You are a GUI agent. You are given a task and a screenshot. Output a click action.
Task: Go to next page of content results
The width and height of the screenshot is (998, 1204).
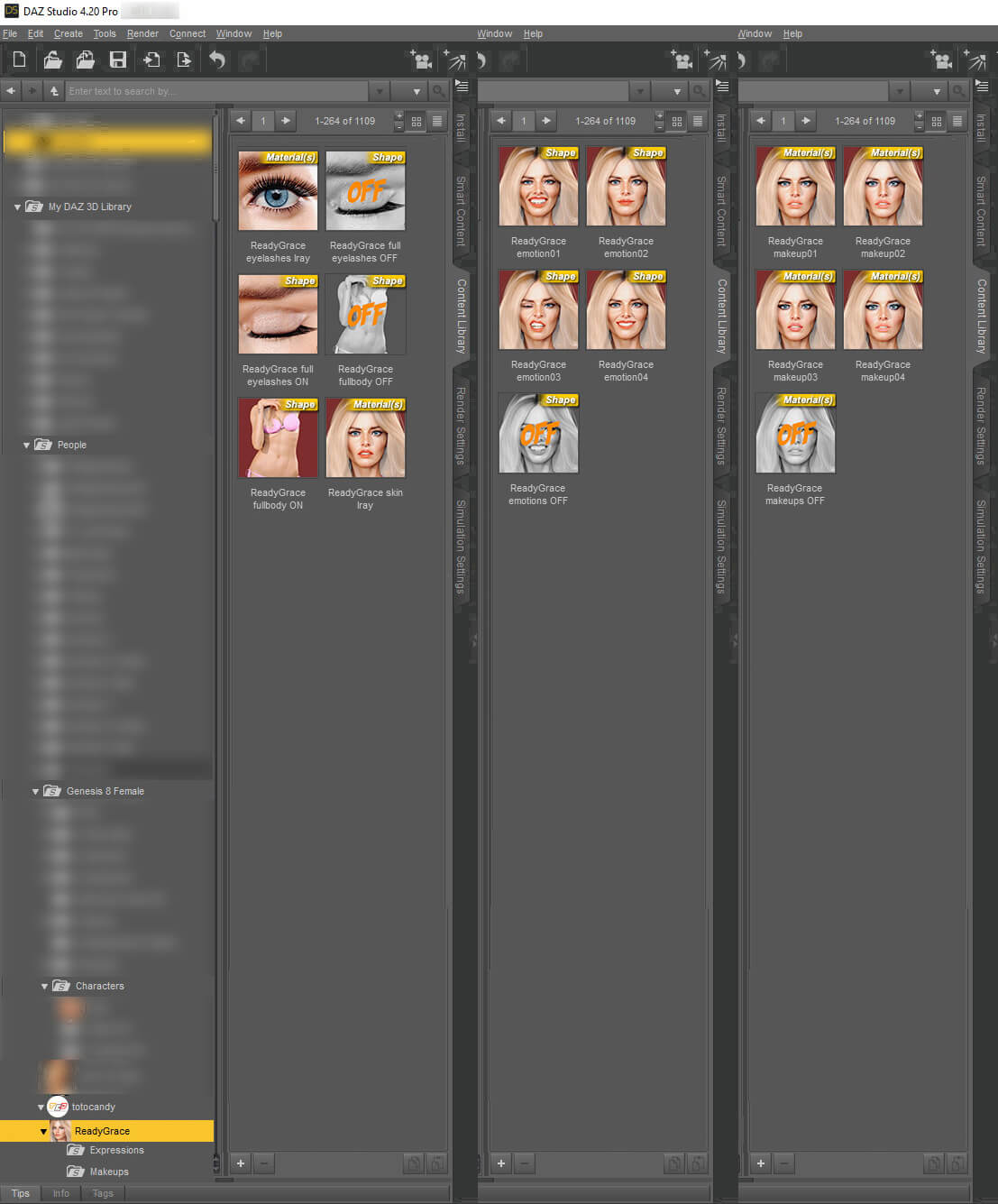click(x=286, y=121)
